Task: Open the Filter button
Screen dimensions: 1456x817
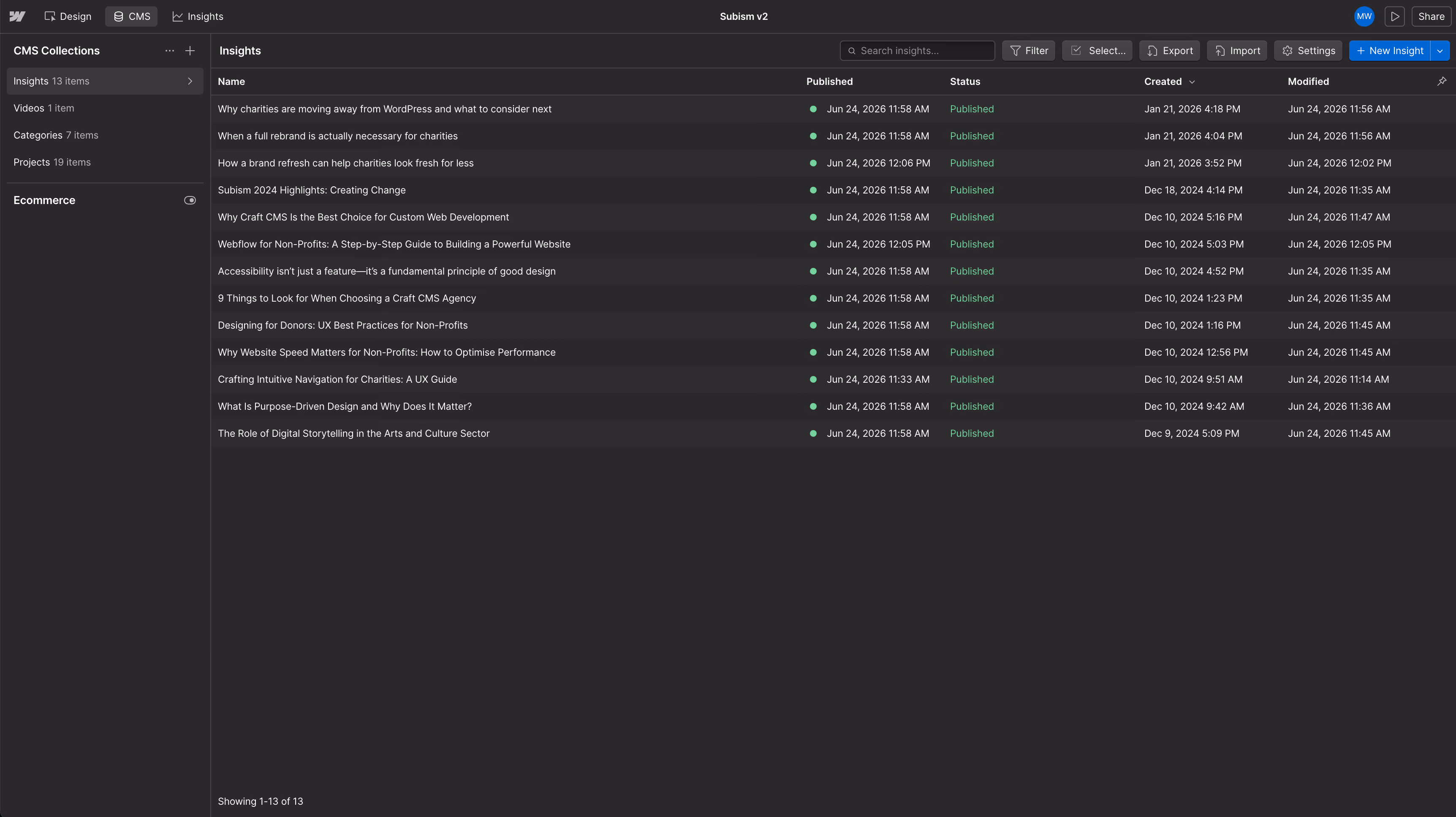Action: [x=1028, y=51]
